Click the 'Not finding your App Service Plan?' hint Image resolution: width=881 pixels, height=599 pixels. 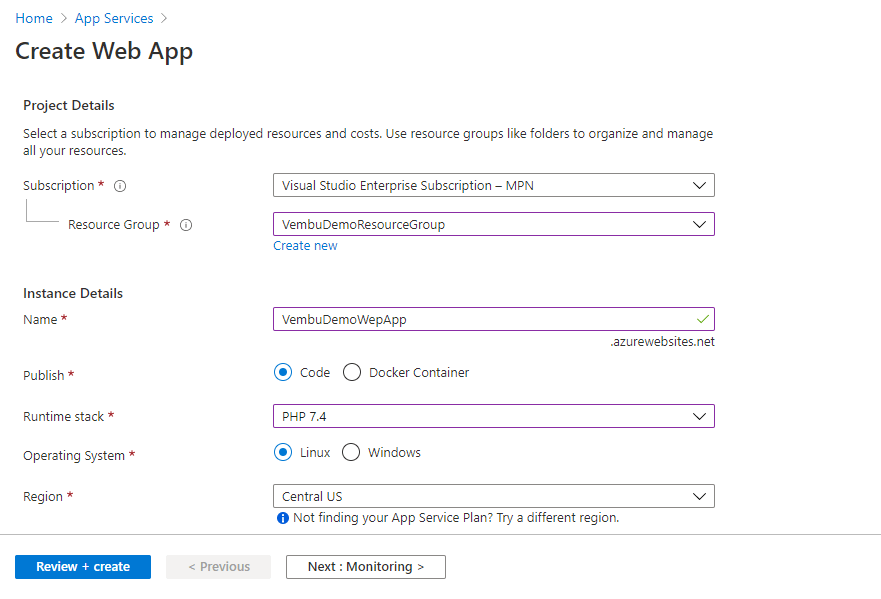click(x=456, y=518)
